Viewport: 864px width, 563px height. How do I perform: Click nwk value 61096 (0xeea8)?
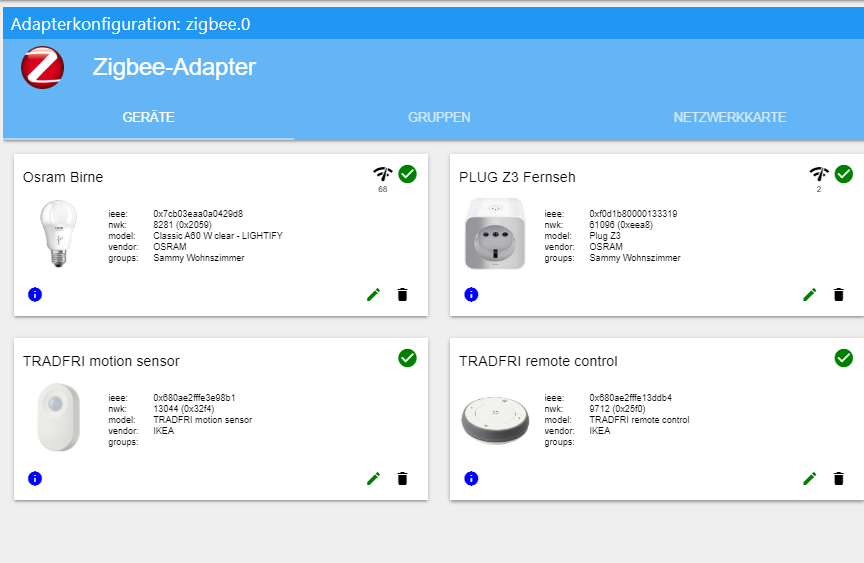pyautogui.click(x=621, y=225)
